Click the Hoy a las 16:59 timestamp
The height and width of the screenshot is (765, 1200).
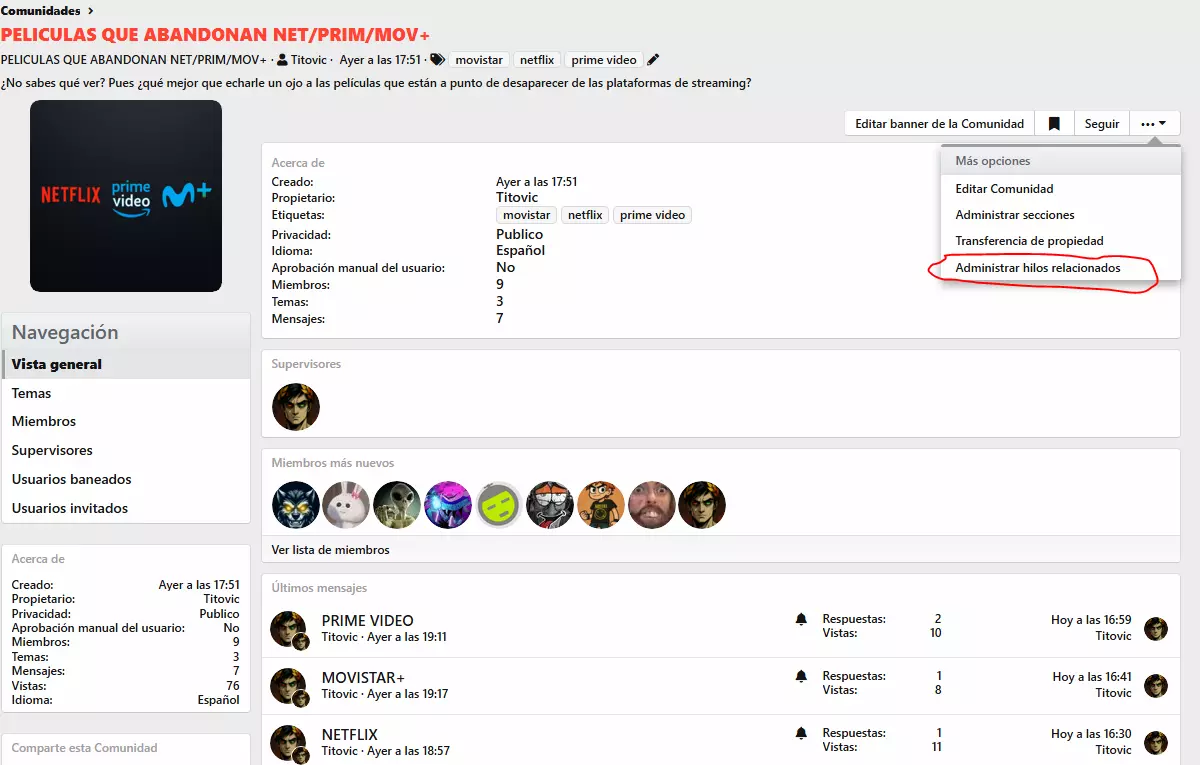[x=1091, y=620]
